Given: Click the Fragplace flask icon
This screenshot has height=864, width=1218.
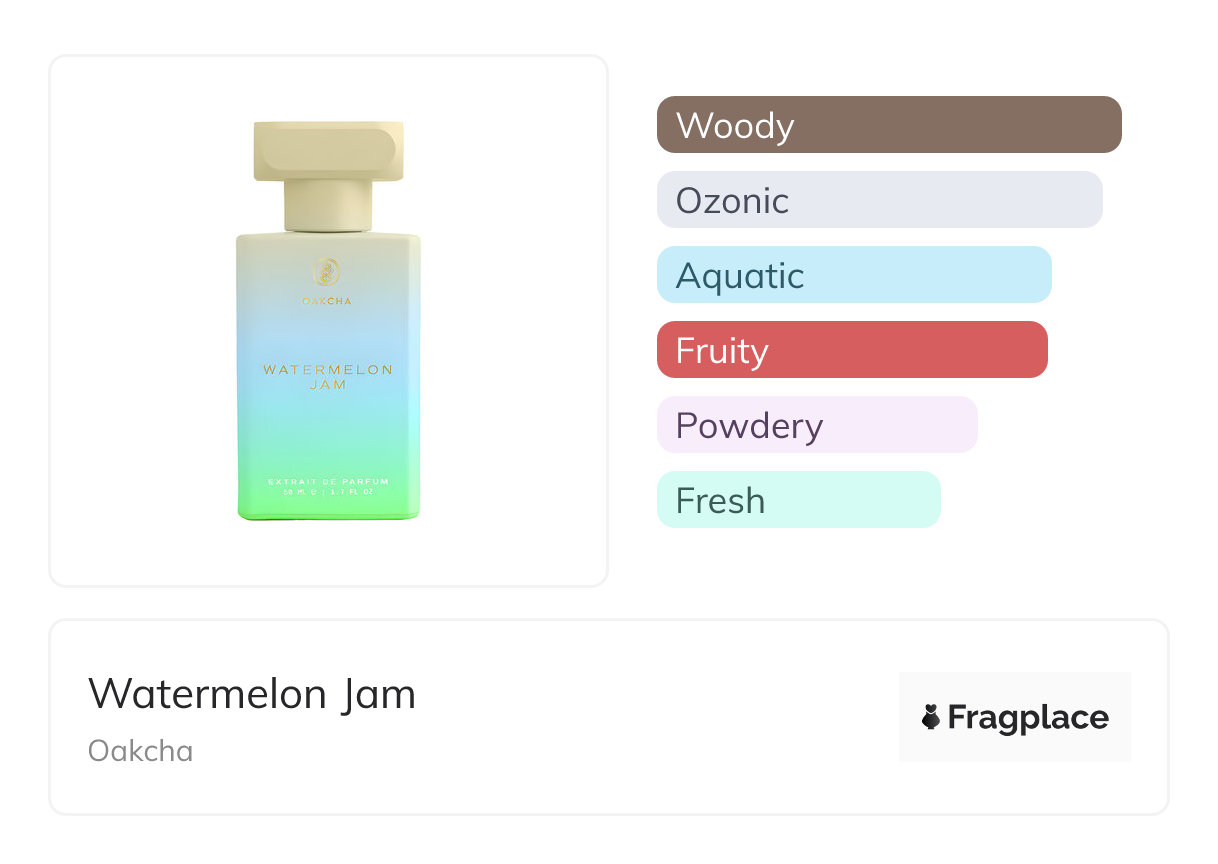Looking at the screenshot, I should pos(931,717).
